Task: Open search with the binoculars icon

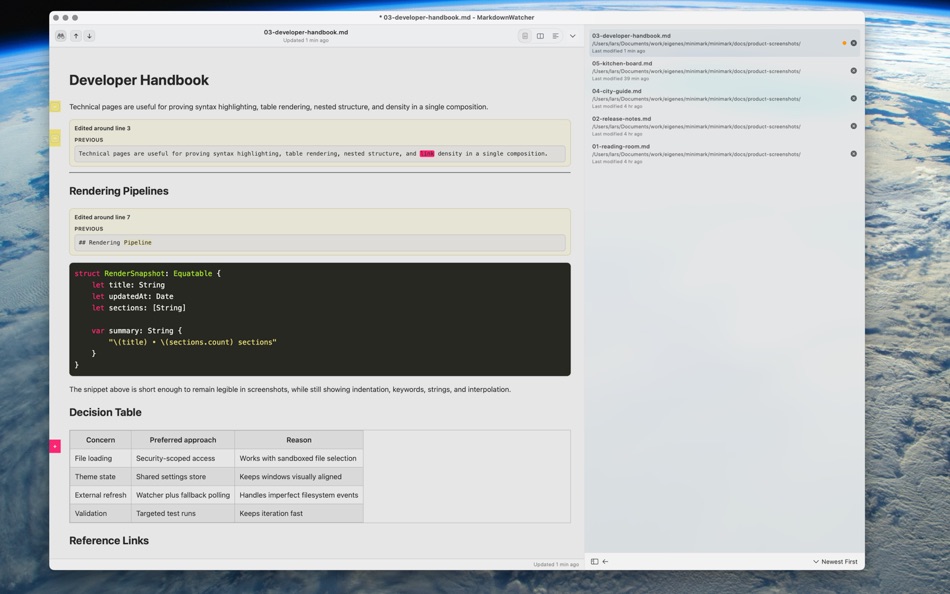Action: (60, 35)
